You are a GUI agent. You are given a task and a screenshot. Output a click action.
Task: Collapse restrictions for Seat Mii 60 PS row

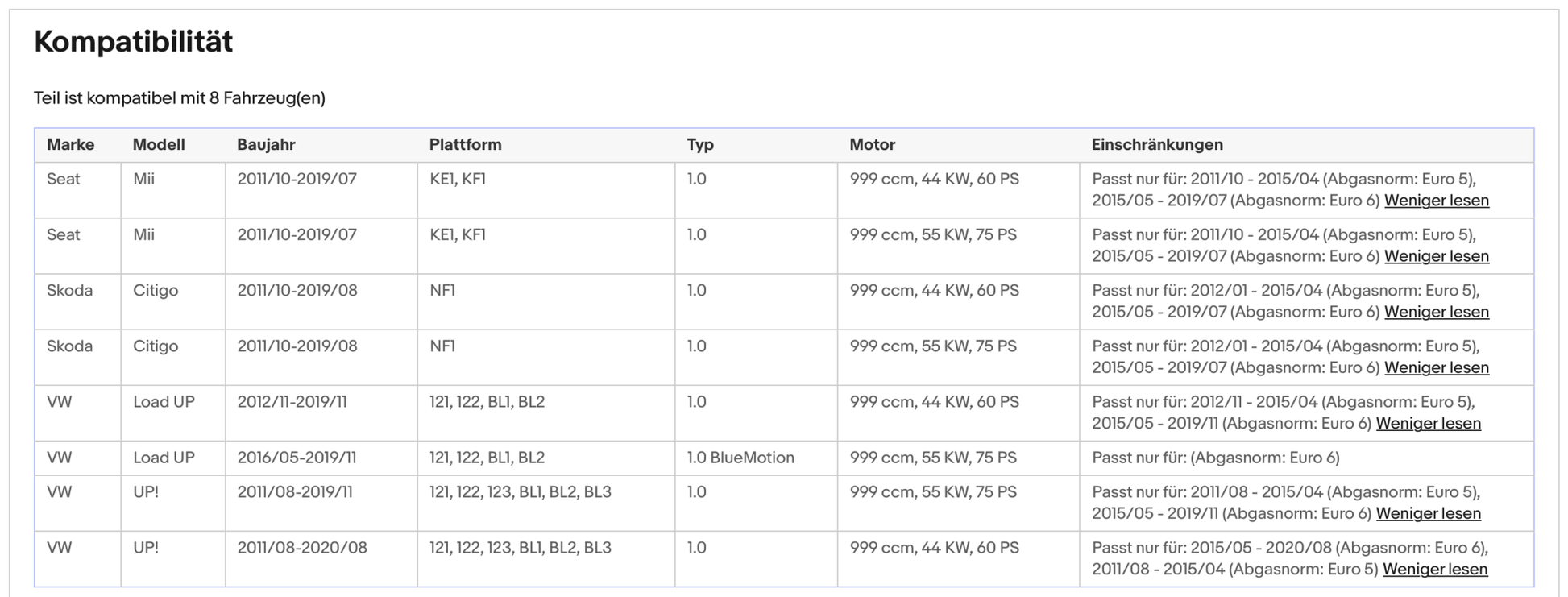pyautogui.click(x=1436, y=201)
